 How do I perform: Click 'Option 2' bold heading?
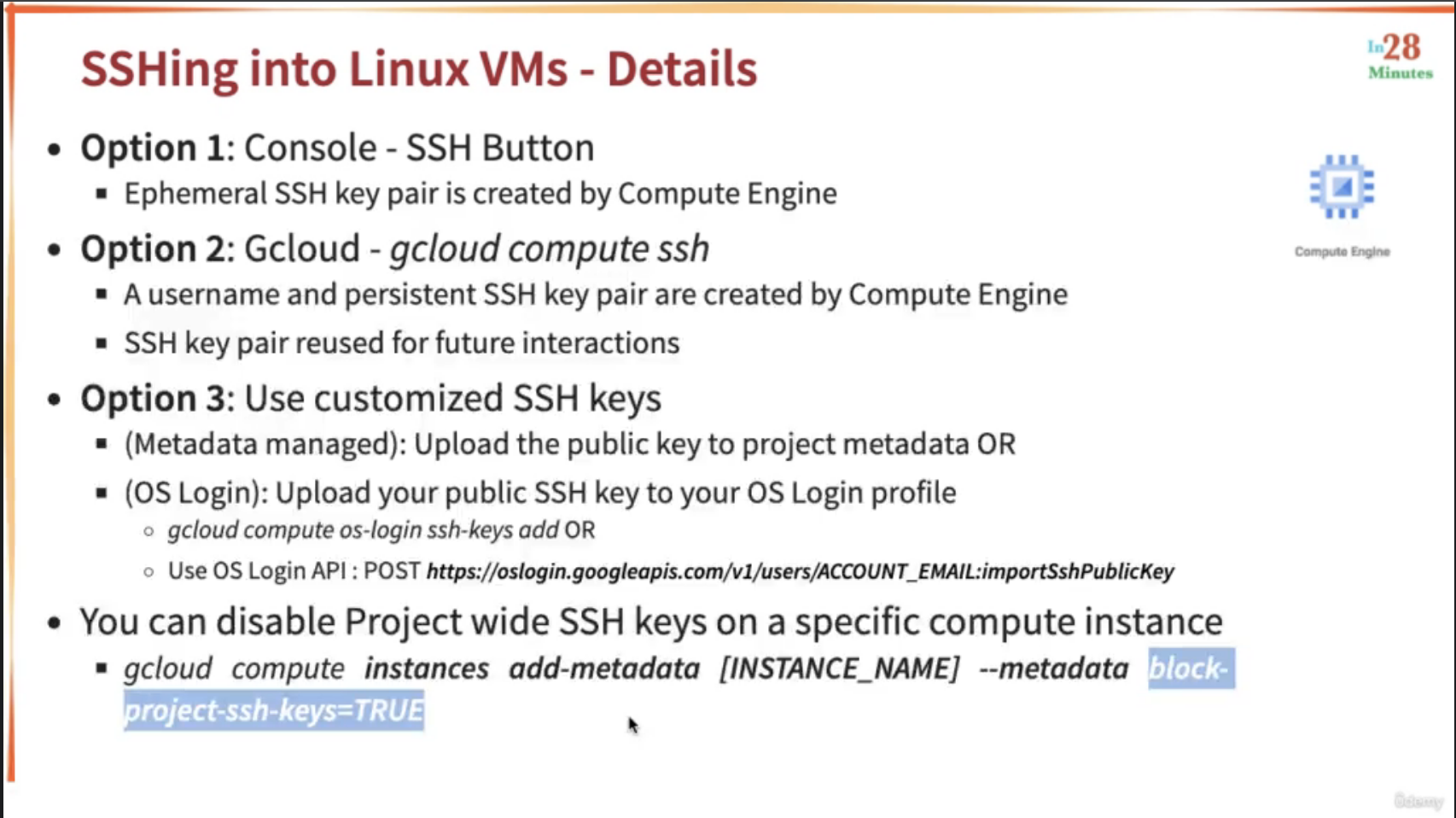click(153, 249)
